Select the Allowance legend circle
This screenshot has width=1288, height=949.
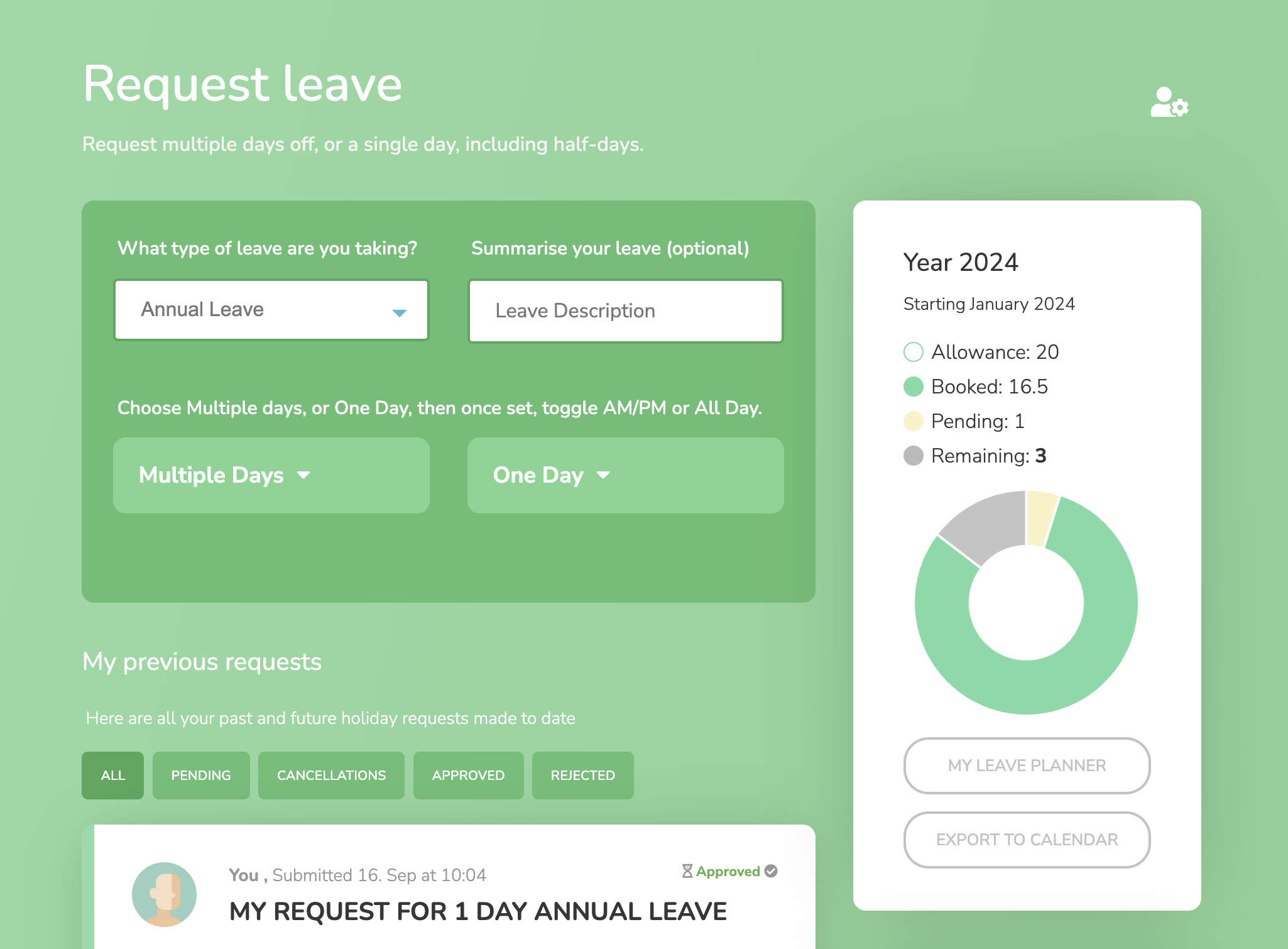coord(914,352)
